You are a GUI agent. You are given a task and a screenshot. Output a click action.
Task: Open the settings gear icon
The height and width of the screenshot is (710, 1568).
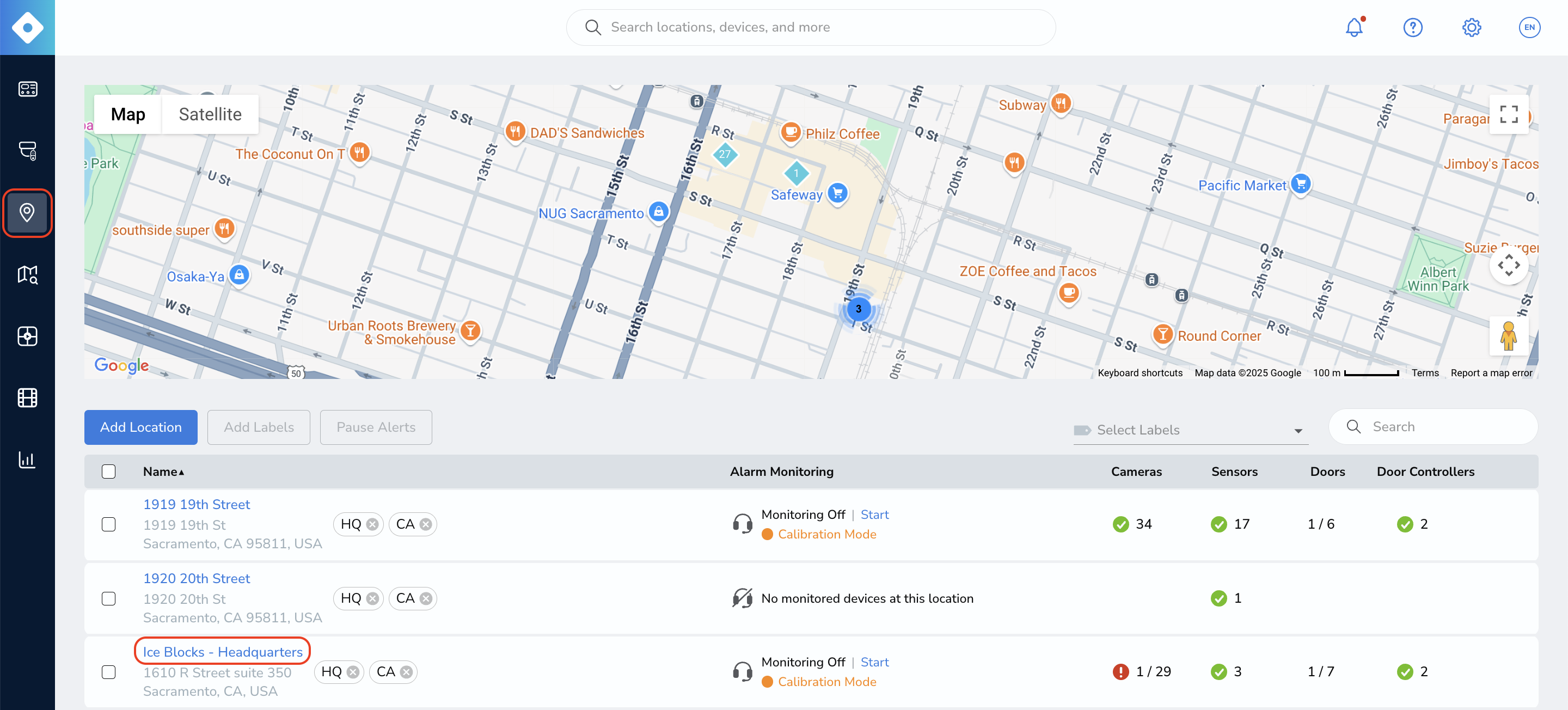point(1471,27)
